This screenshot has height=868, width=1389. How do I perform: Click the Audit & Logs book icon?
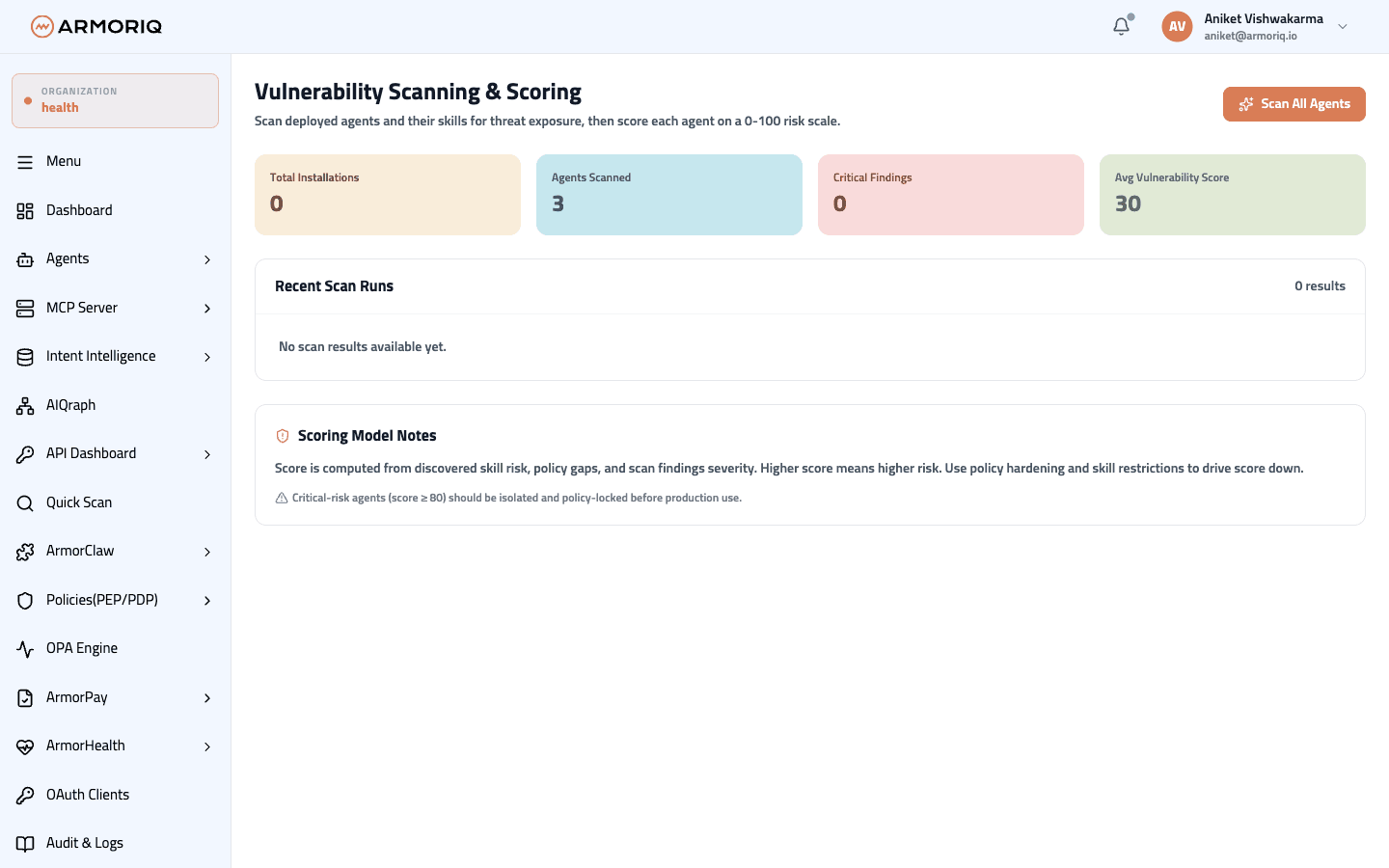(25, 844)
